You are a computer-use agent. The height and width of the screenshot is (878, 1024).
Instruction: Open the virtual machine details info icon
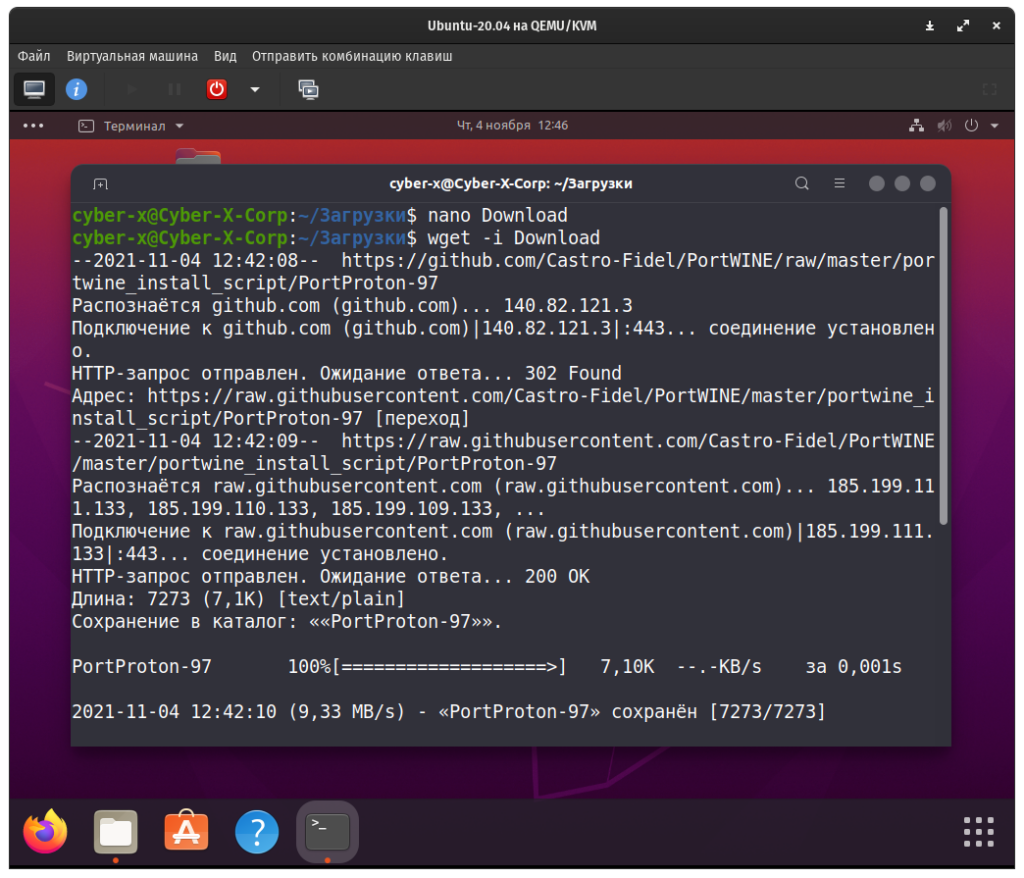coord(76,89)
